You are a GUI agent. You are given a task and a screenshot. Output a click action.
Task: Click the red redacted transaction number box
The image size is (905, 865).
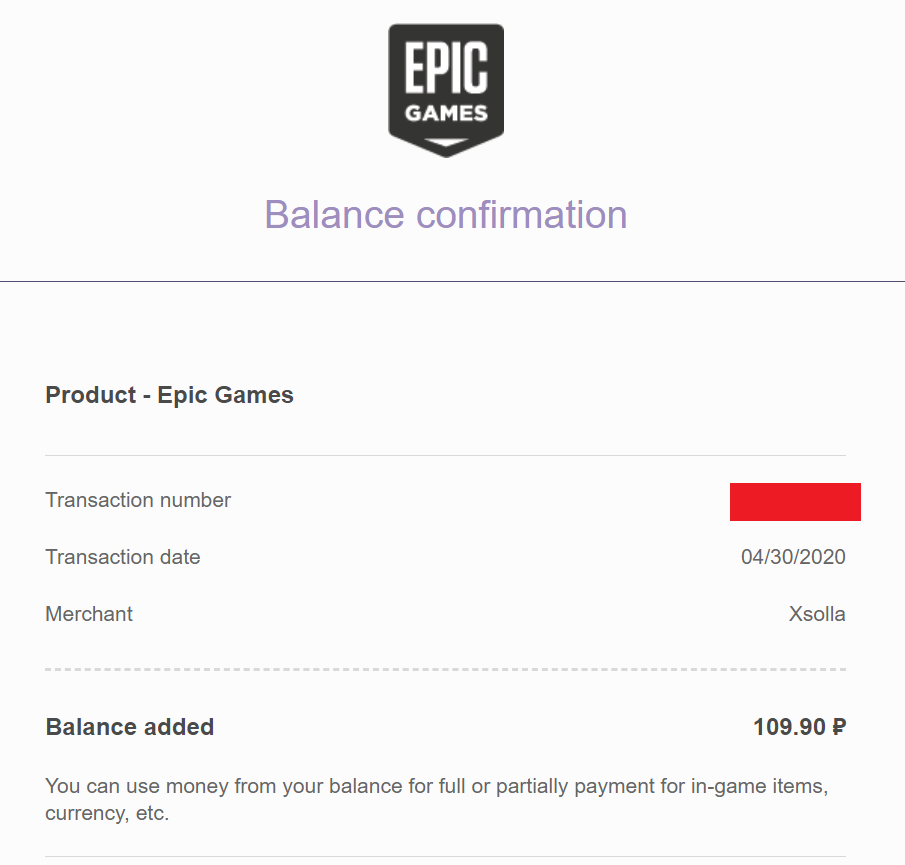coord(795,501)
